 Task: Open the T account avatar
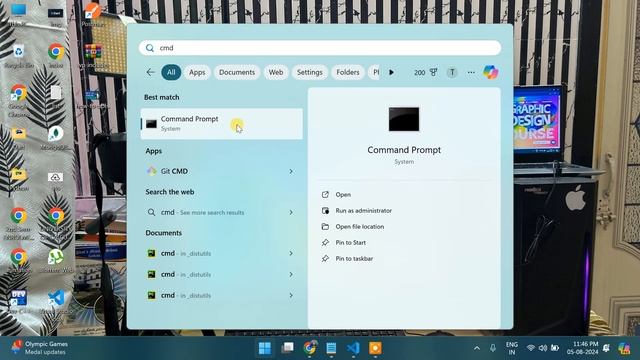(x=452, y=72)
